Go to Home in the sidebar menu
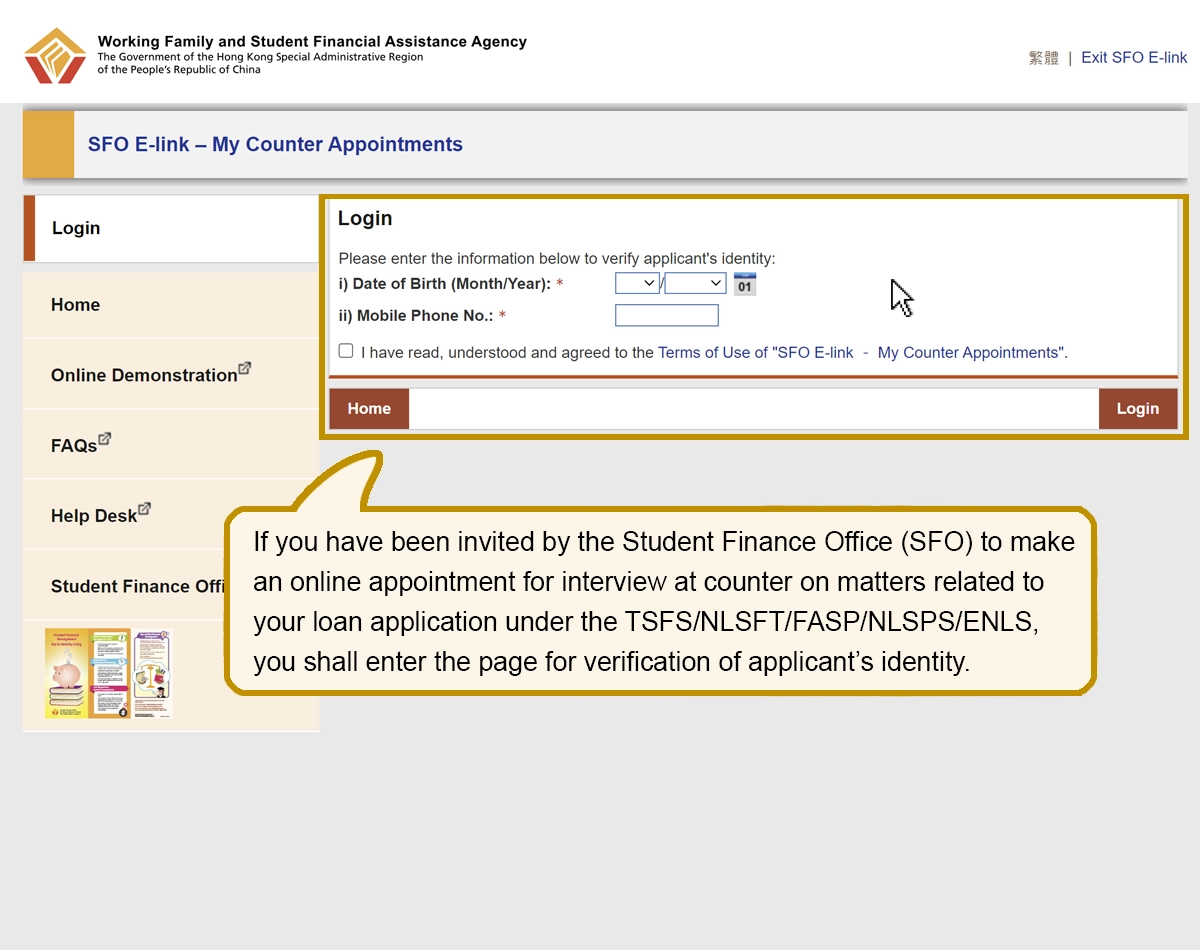1200x950 pixels. [x=171, y=305]
